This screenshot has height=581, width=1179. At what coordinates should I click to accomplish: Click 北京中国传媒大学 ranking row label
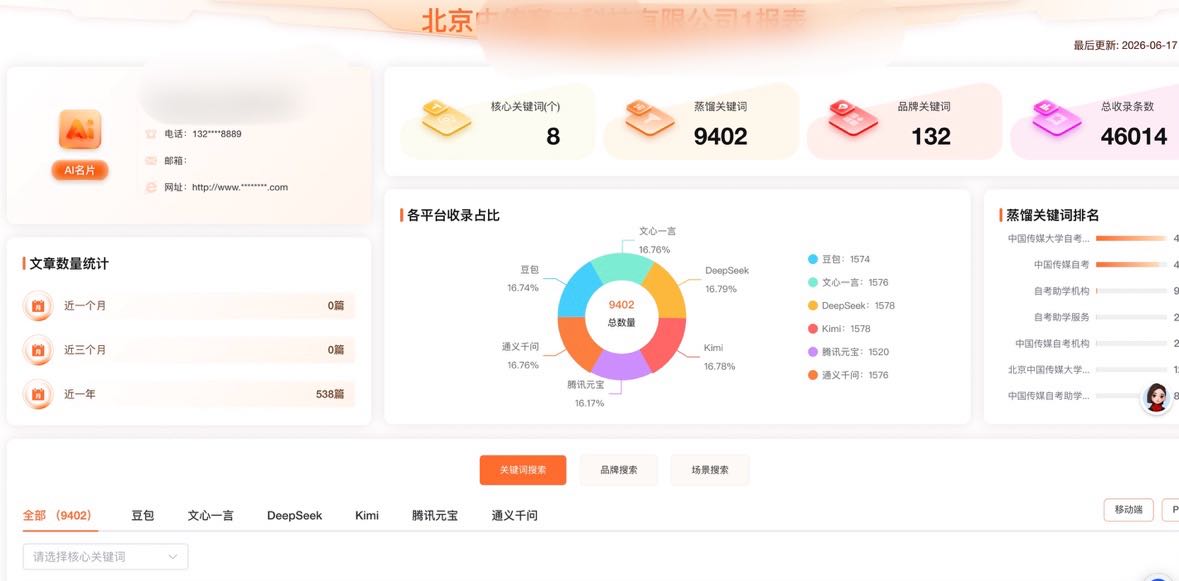(x=1049, y=370)
